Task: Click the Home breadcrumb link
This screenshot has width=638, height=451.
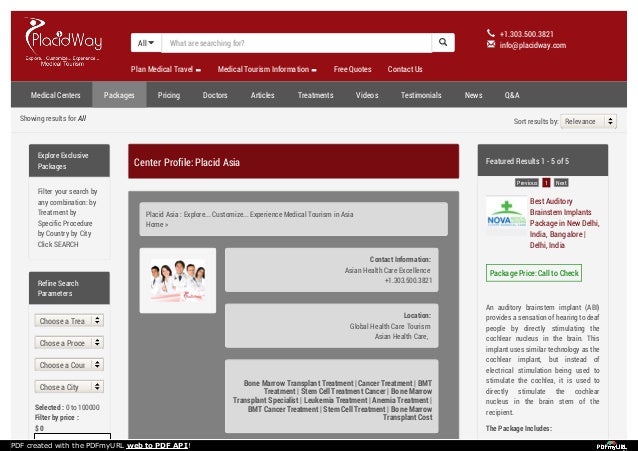Action: (155, 224)
